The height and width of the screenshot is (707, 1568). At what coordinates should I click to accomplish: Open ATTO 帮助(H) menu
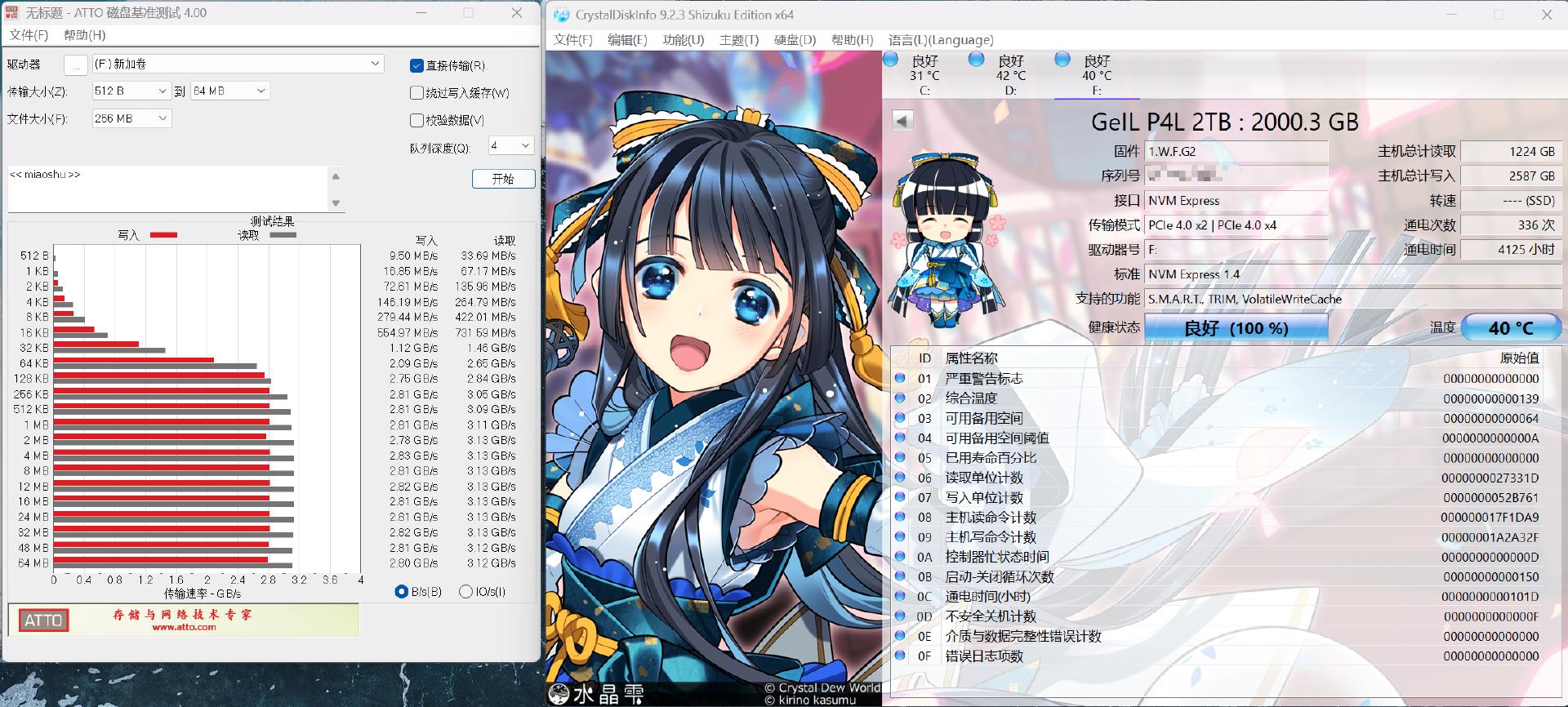85,35
